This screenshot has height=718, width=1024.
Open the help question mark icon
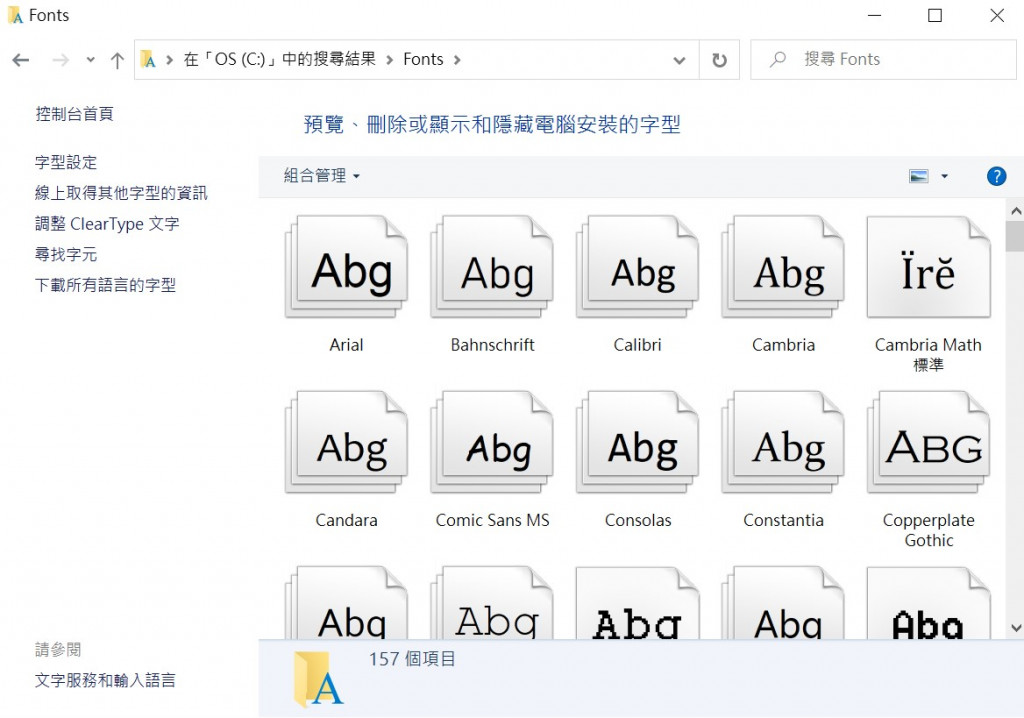[996, 176]
